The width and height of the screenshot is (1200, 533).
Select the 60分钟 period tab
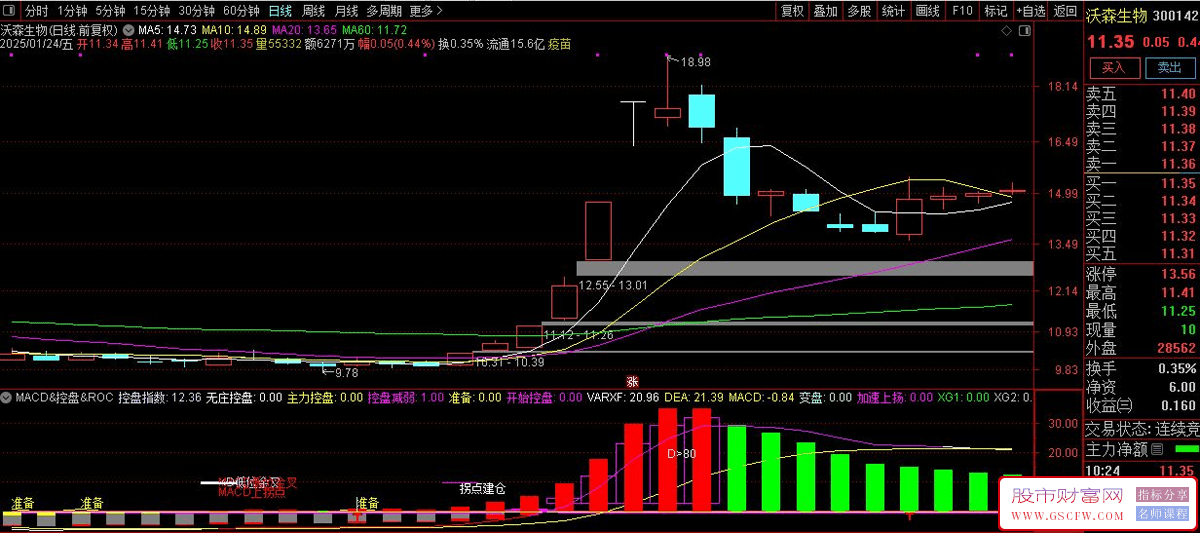pyautogui.click(x=241, y=11)
